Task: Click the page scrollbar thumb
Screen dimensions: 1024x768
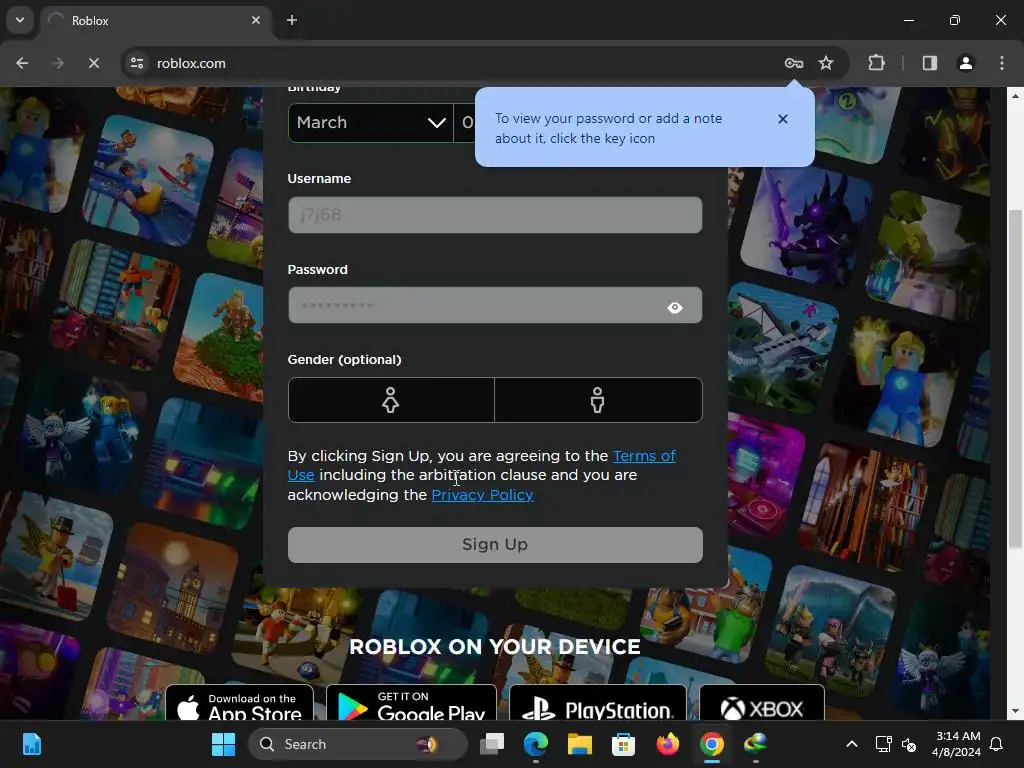Action: [x=1015, y=379]
